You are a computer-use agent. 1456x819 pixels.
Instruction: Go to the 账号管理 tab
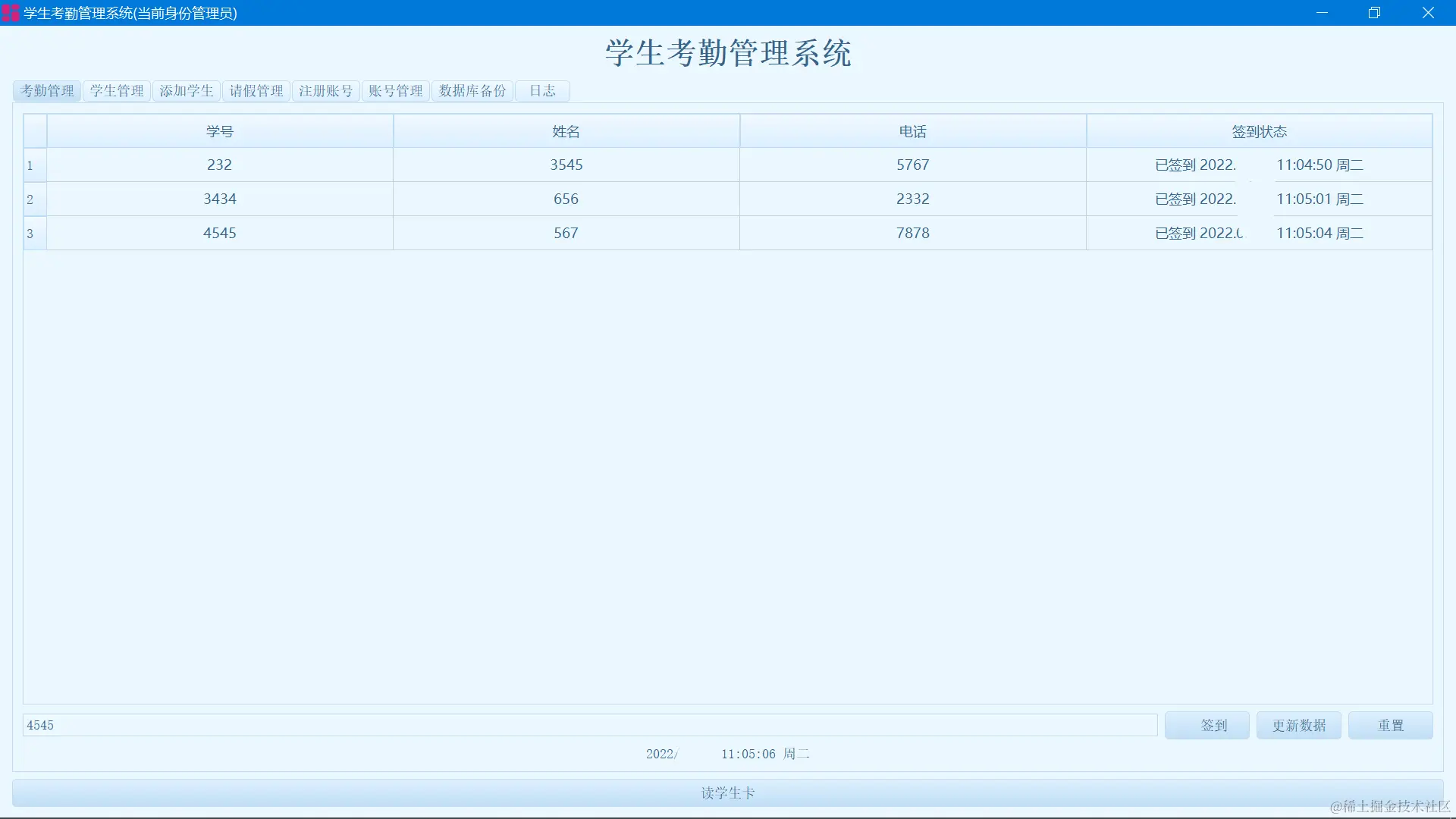[x=396, y=91]
